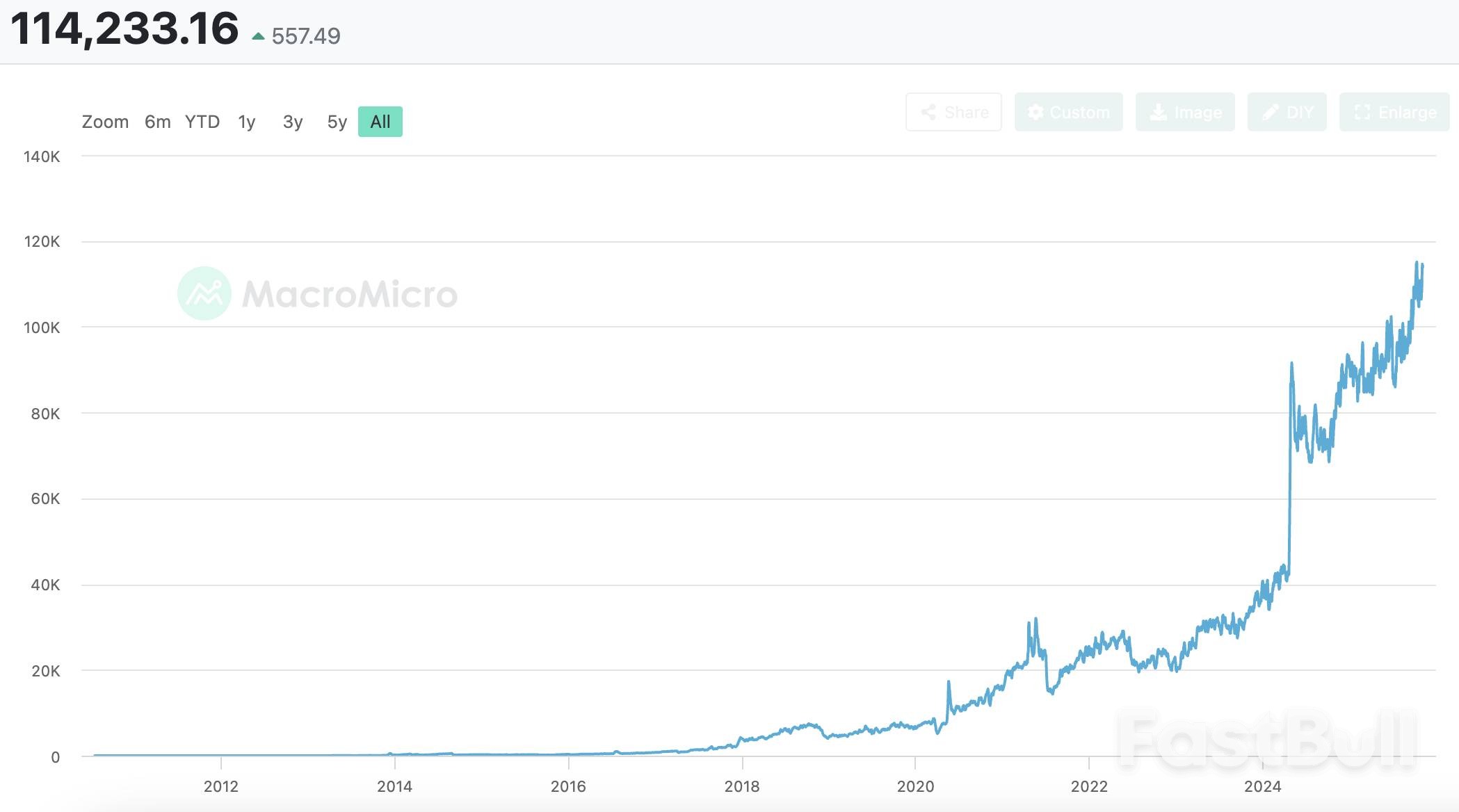1459x812 pixels.
Task: Click the Share icon button
Action: [x=928, y=112]
